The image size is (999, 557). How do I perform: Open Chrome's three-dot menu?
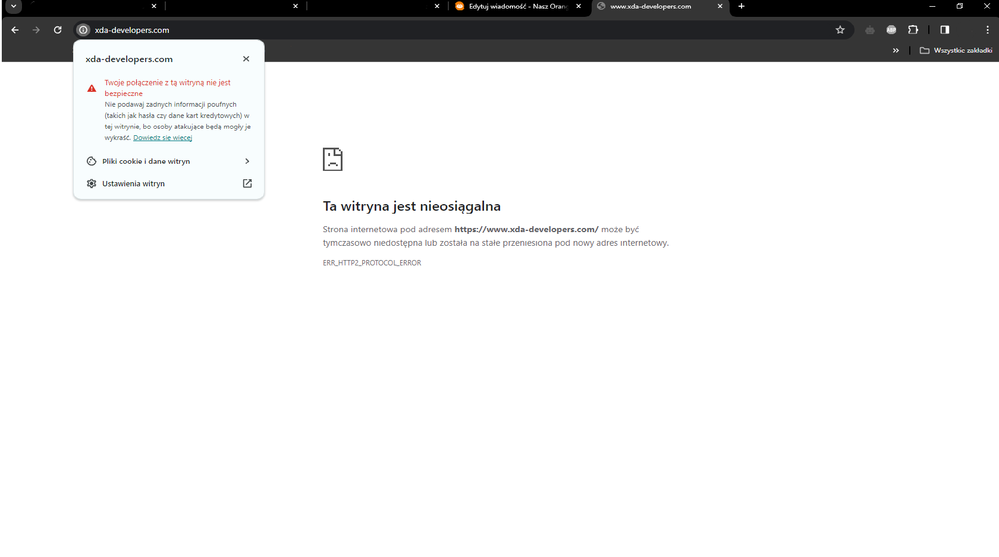pyautogui.click(x=987, y=30)
